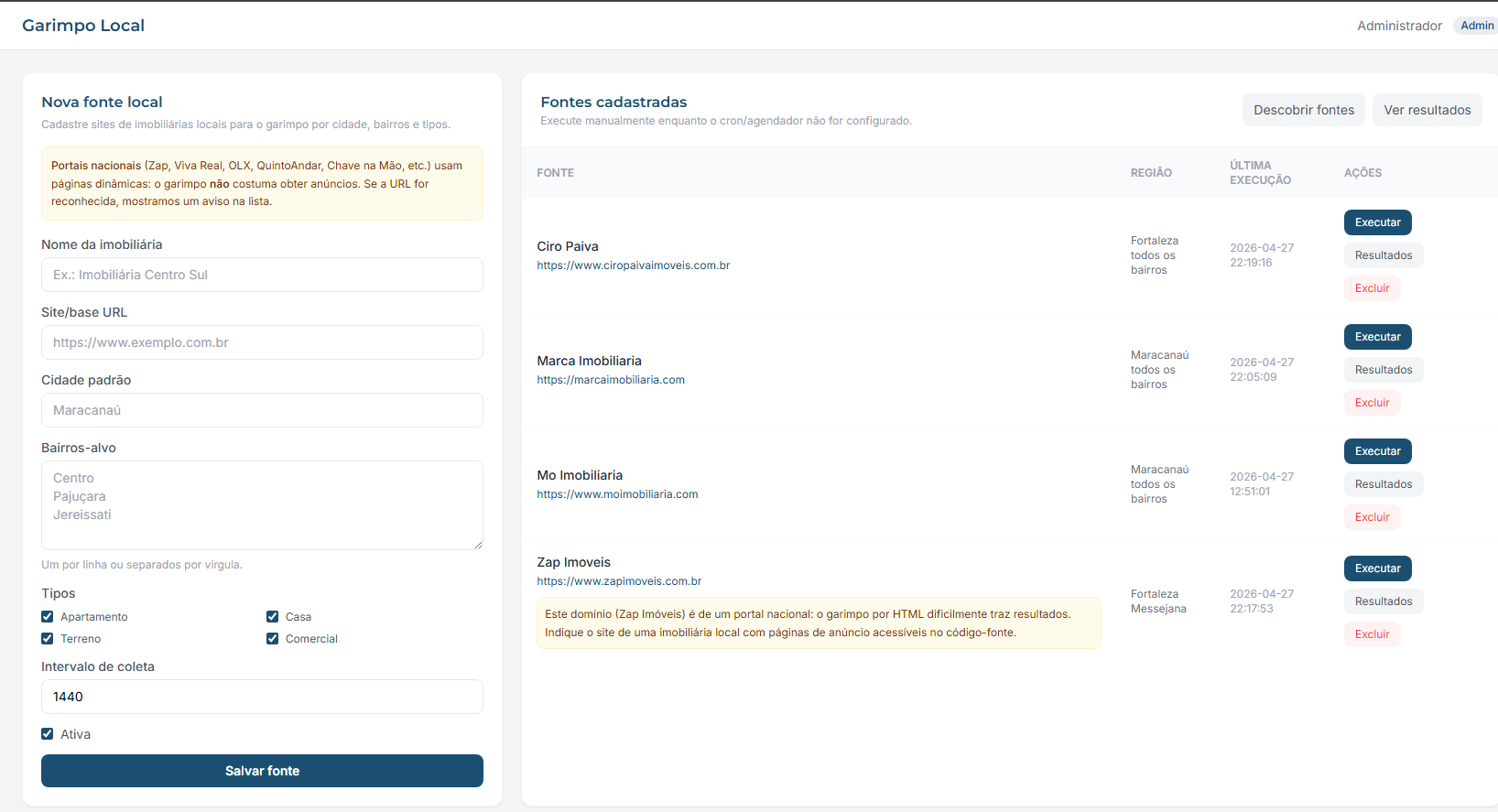This screenshot has height=812, width=1498.
Task: Click timestamp 2026-04-27 22:17:53
Action: point(1262,601)
